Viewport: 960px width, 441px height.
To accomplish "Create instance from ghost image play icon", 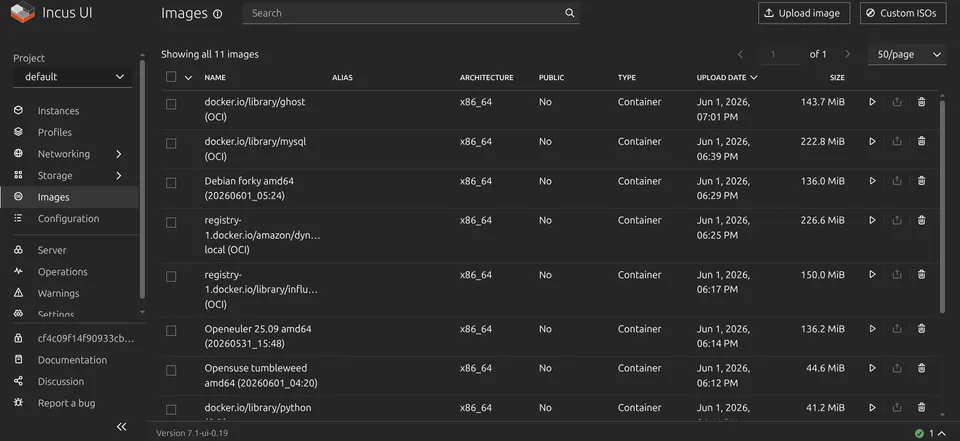I will pyautogui.click(x=872, y=102).
